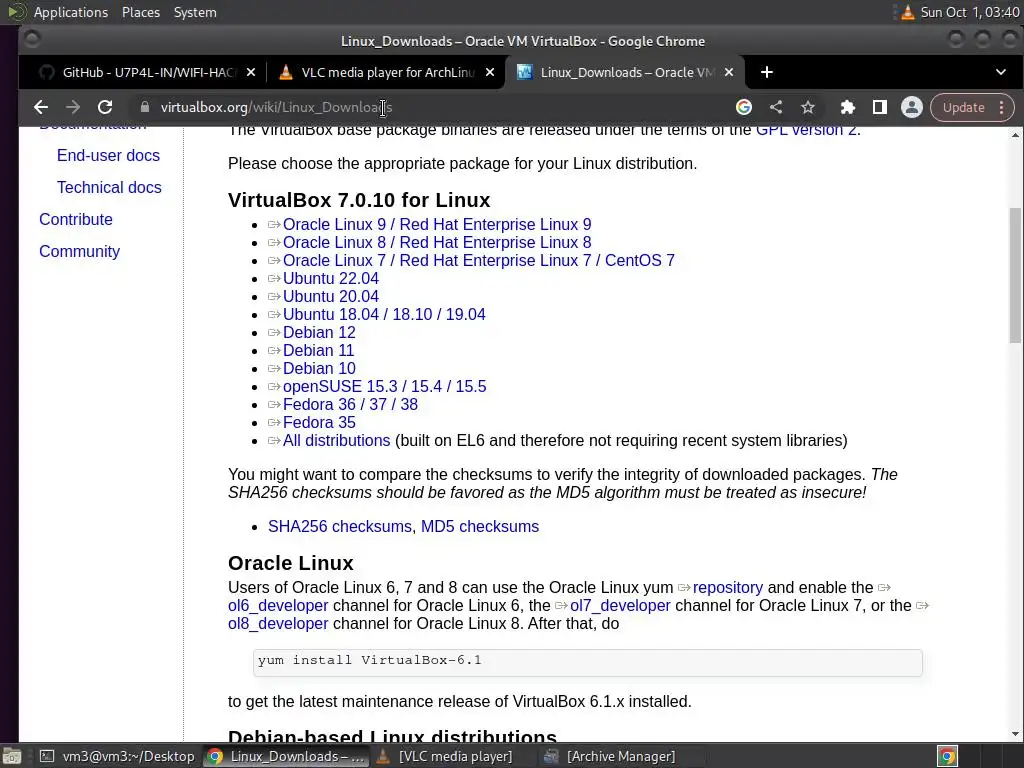Image resolution: width=1024 pixels, height=768 pixels.
Task: Switch to the vm3@vm3 Desktop terminal
Action: 118,756
